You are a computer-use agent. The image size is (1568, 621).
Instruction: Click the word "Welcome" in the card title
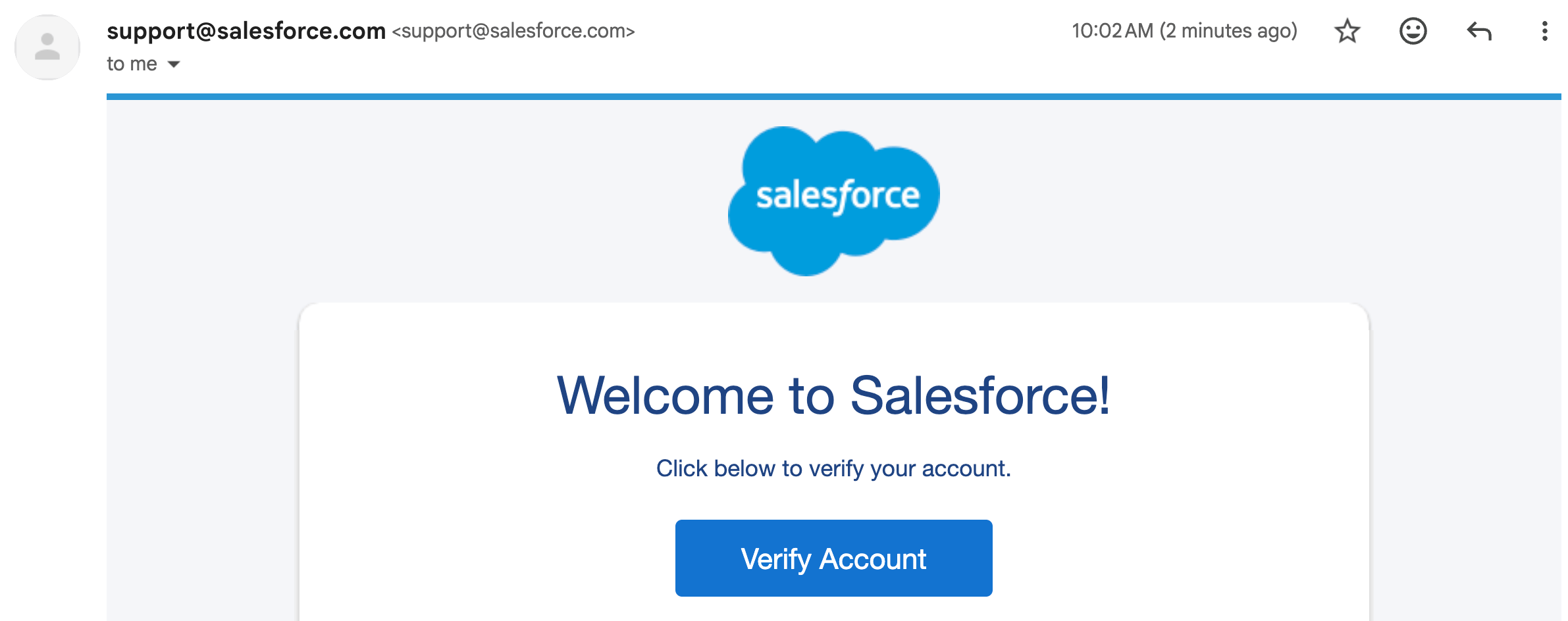tap(665, 395)
